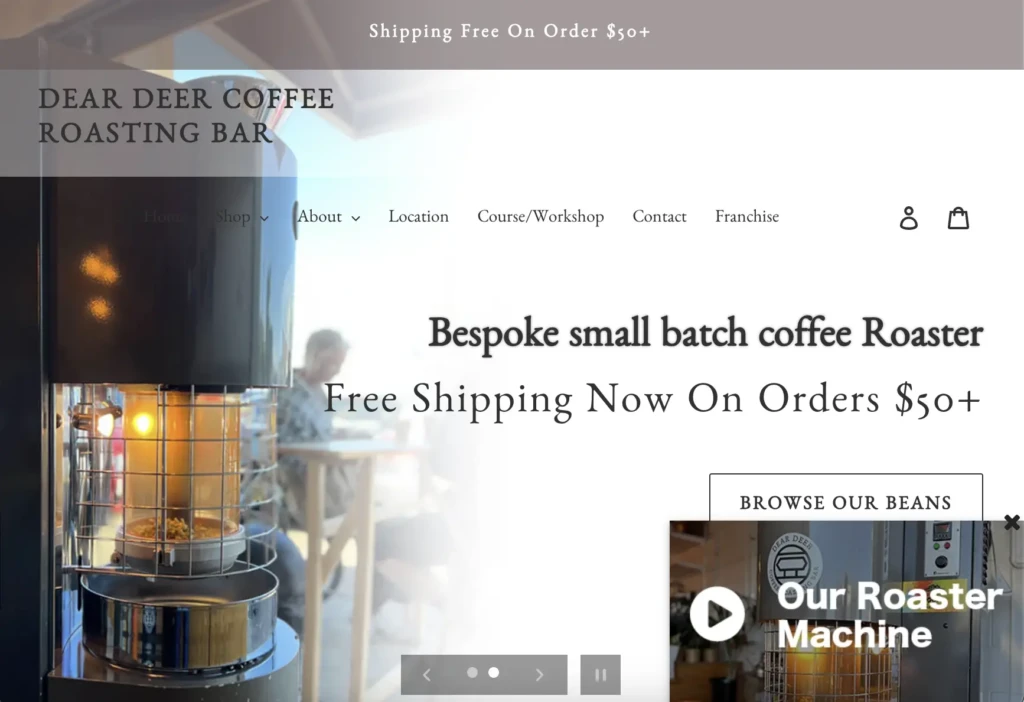1024x702 pixels.
Task: Close the floating video popup
Action: [1012, 522]
